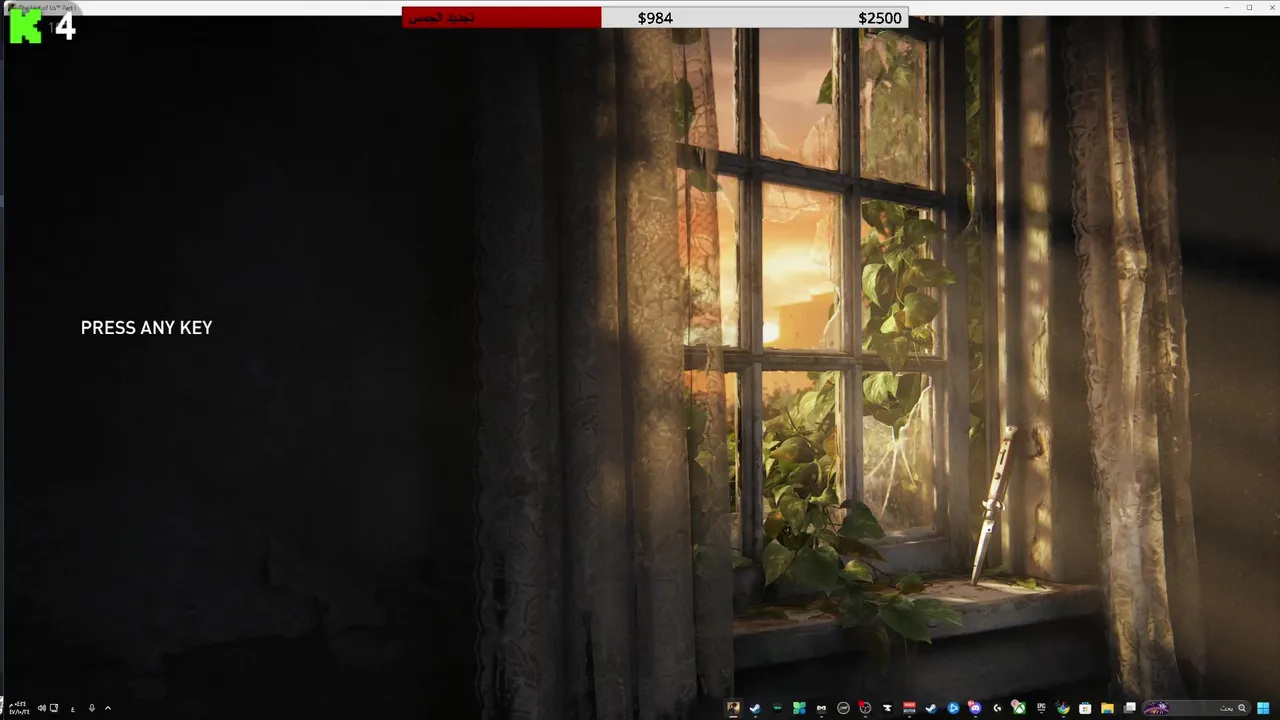
Task: Open the volume speaker tray icon
Action: 42,708
